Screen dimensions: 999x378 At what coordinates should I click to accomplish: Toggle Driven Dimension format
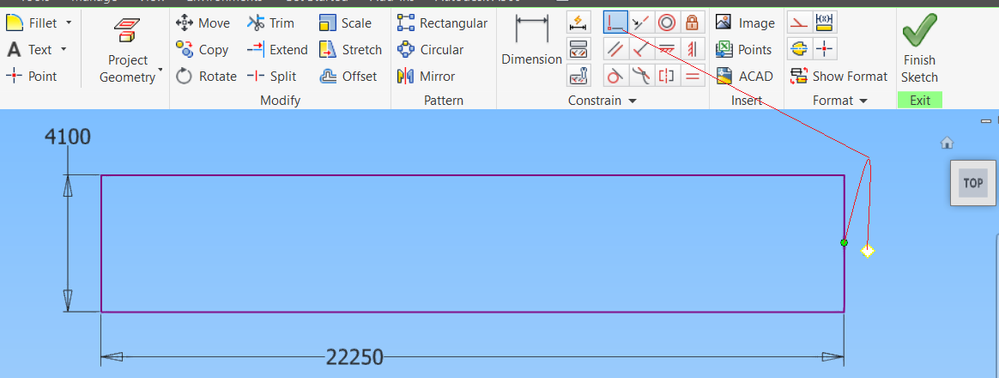tap(824, 23)
